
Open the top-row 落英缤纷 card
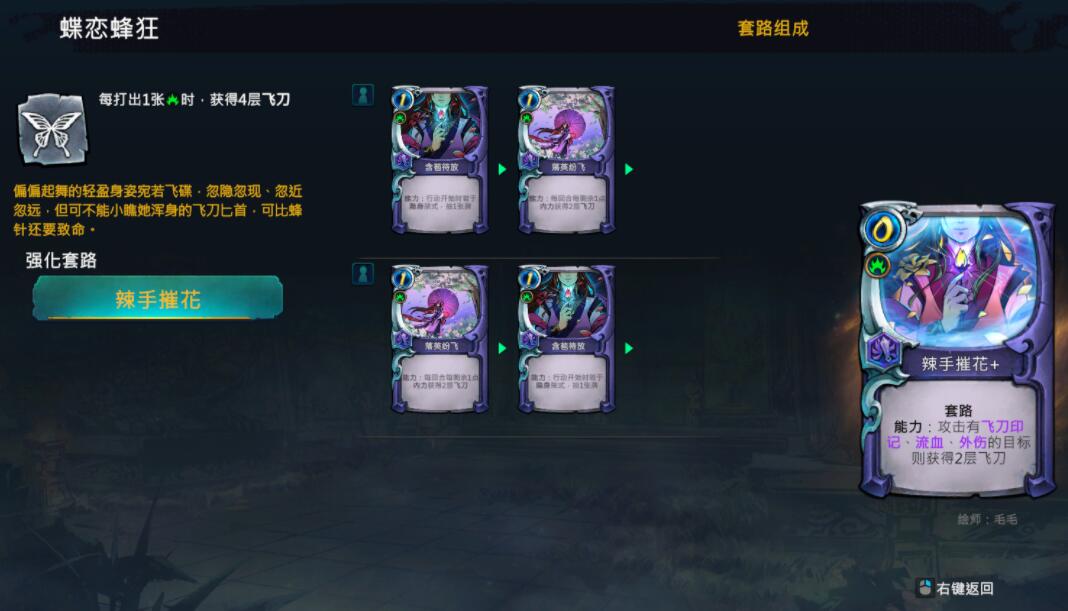coord(566,160)
